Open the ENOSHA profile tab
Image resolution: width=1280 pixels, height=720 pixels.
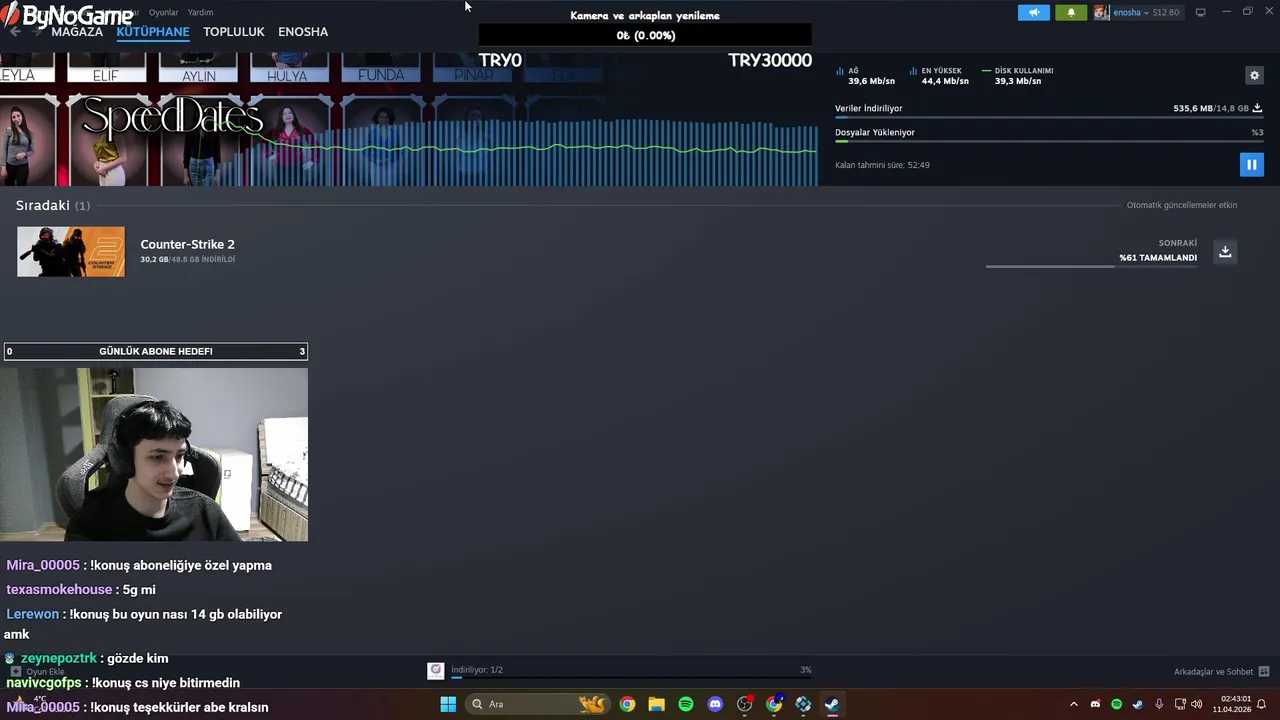pos(303,32)
